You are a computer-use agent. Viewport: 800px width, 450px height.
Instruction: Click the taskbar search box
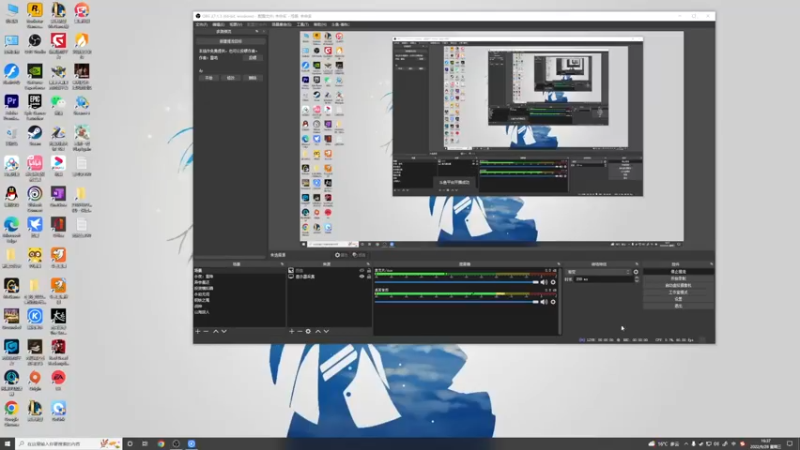pos(69,444)
